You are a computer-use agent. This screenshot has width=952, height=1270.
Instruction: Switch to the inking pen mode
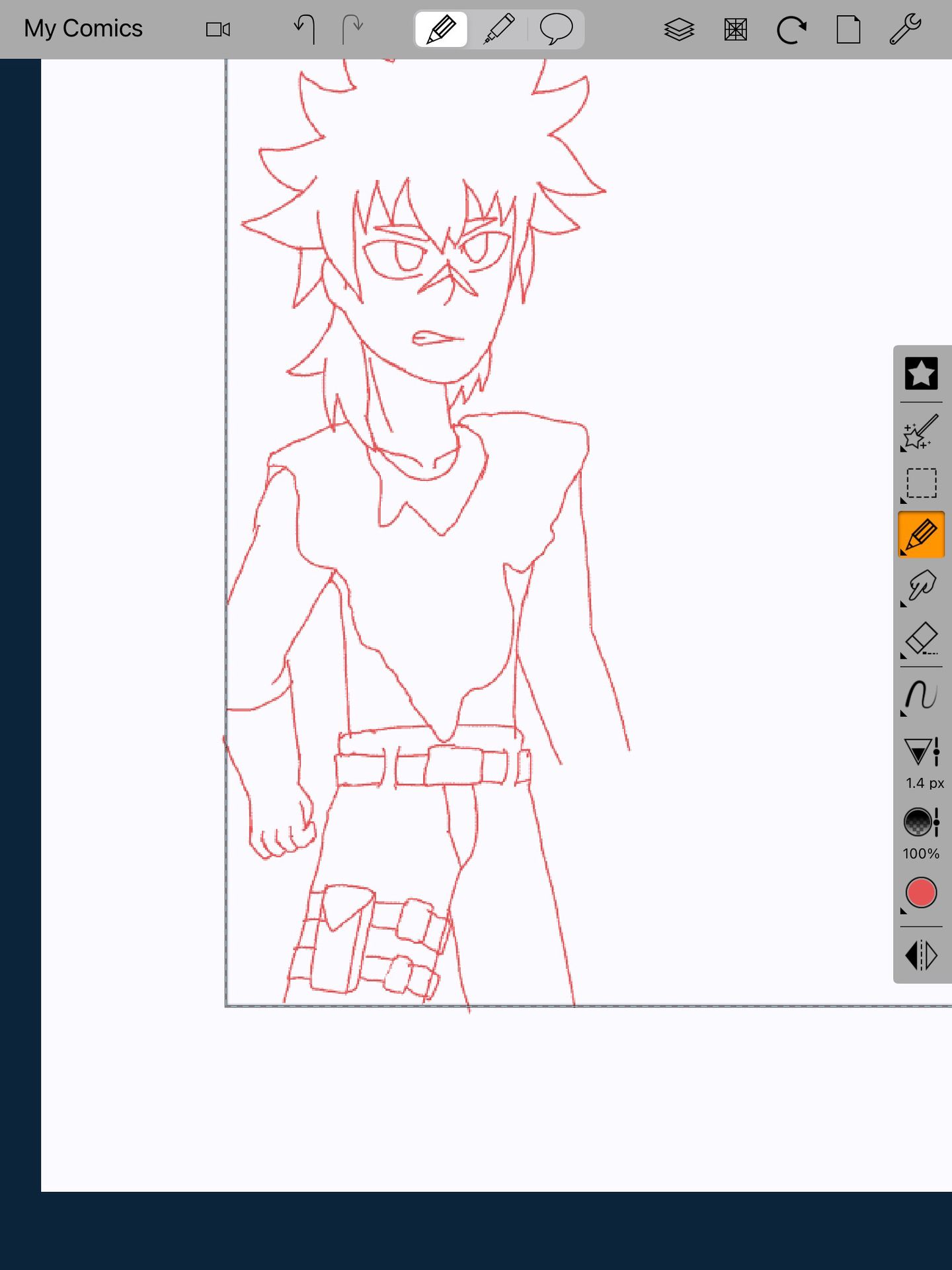[x=499, y=30]
